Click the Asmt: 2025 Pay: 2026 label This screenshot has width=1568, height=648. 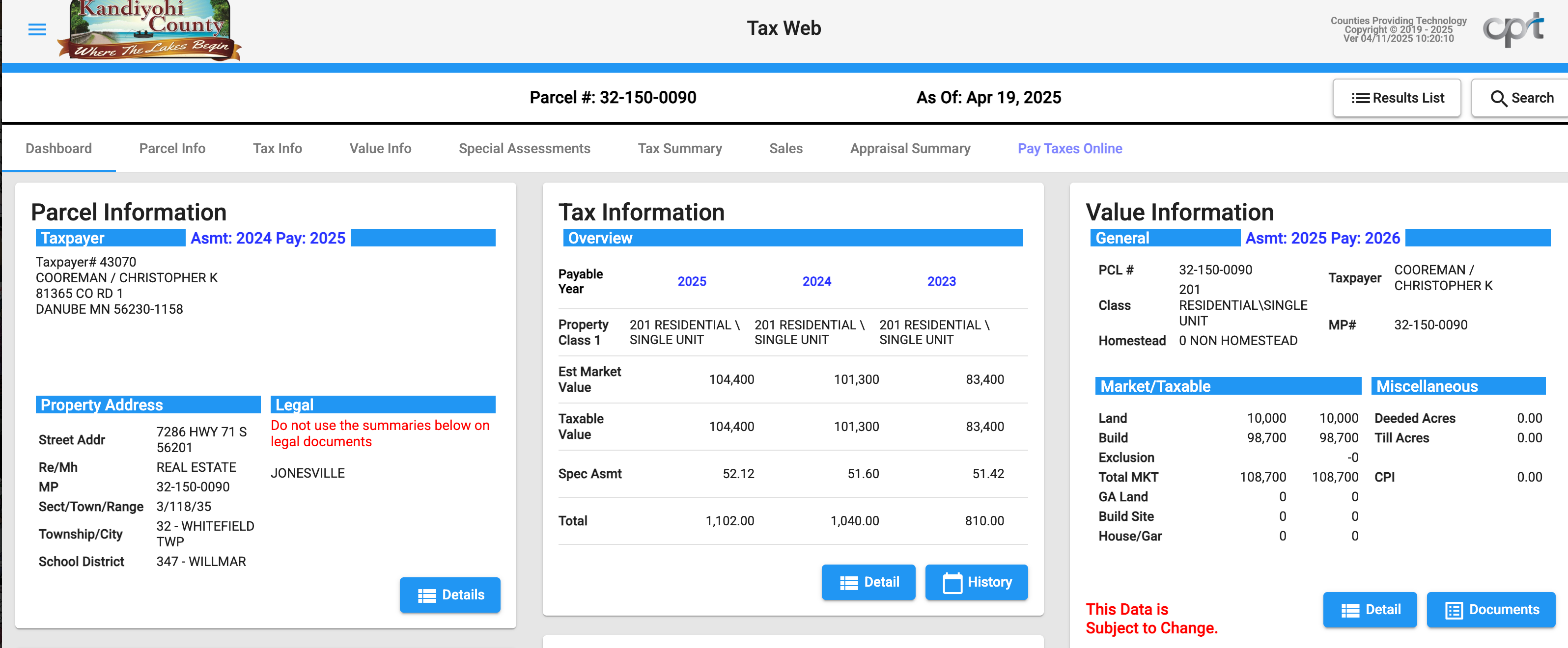1322,238
